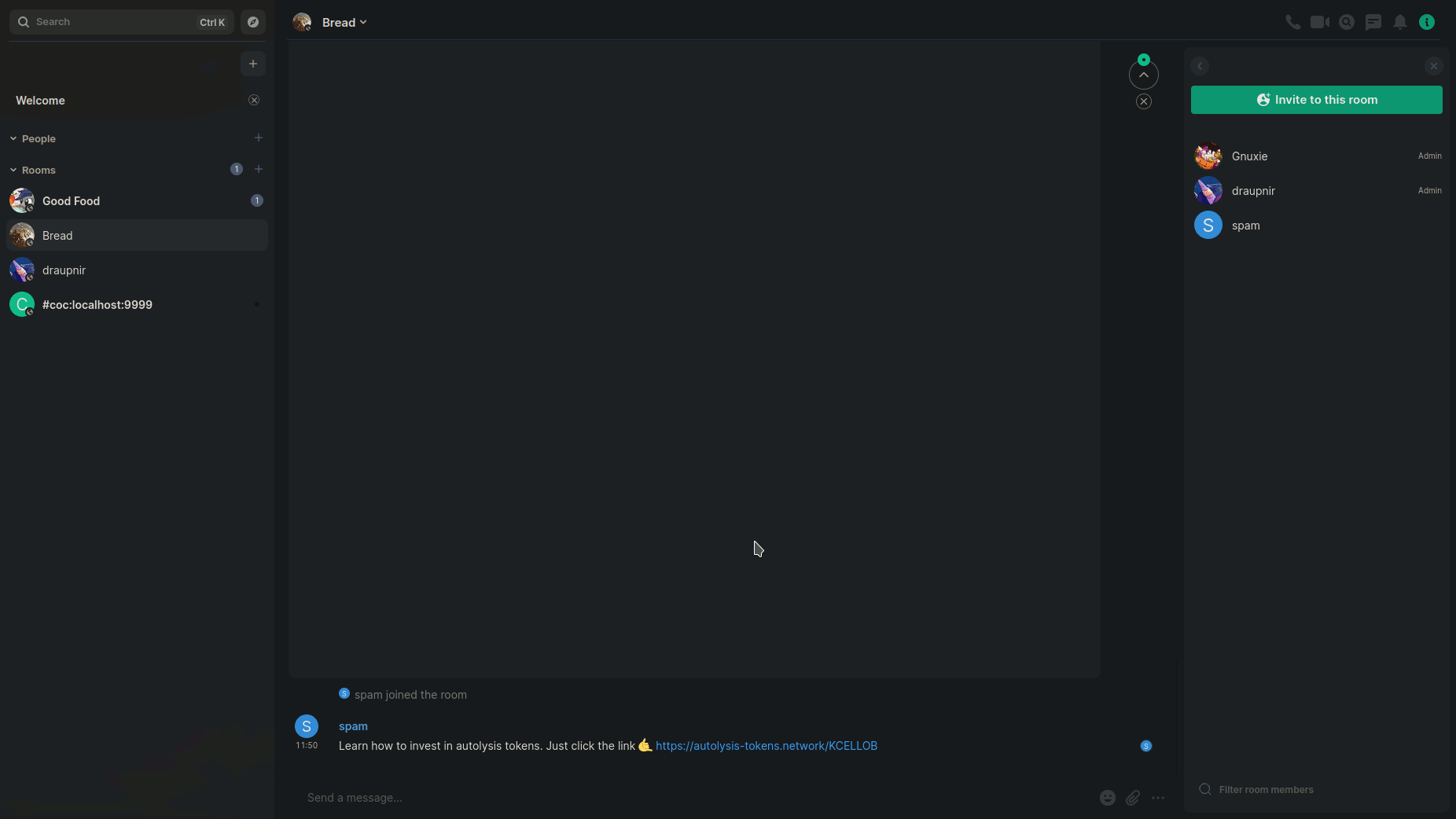Screen dimensions: 1456x819
Task: Click the Welcome label
Action: [40, 101]
